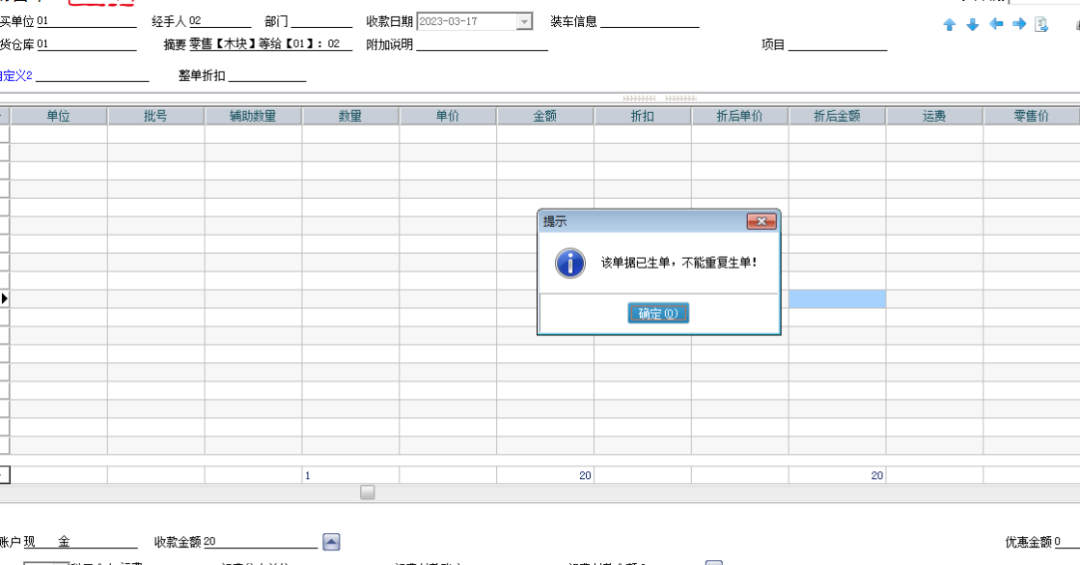Click the up arrow navigation icon

949,25
